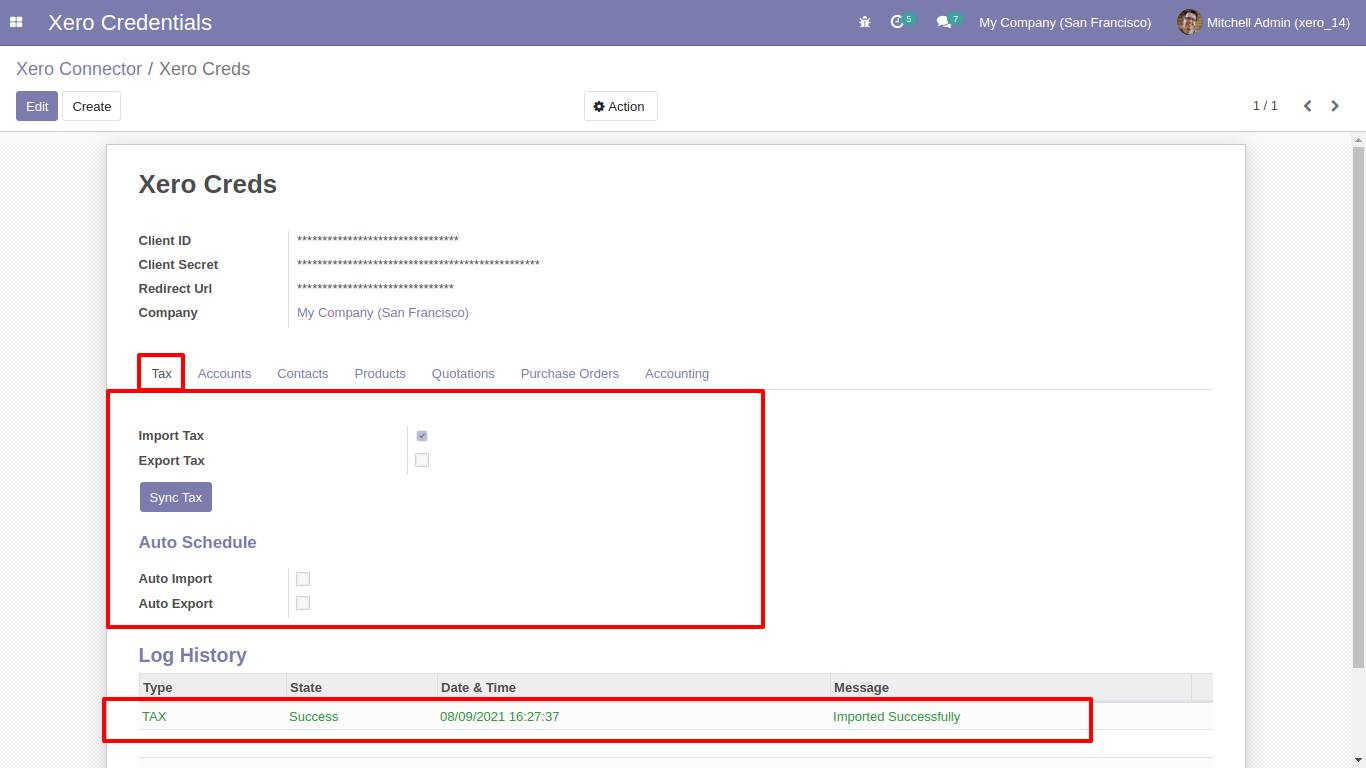This screenshot has height=768, width=1366.
Task: Click Log History section heading
Action: tap(192, 656)
